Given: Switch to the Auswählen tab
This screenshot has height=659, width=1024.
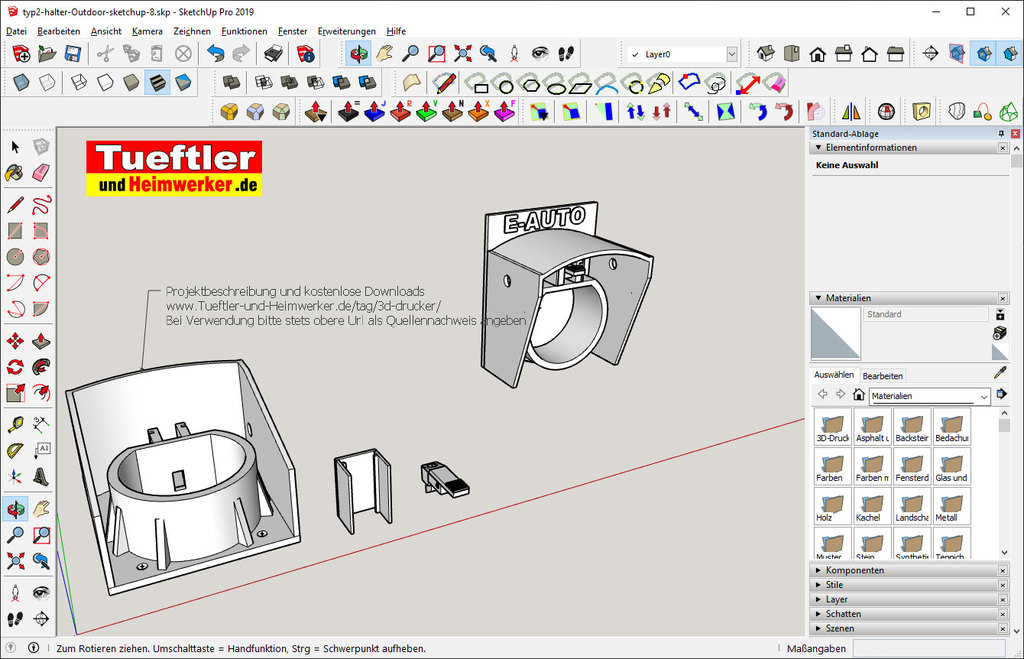Looking at the screenshot, I should coord(834,375).
